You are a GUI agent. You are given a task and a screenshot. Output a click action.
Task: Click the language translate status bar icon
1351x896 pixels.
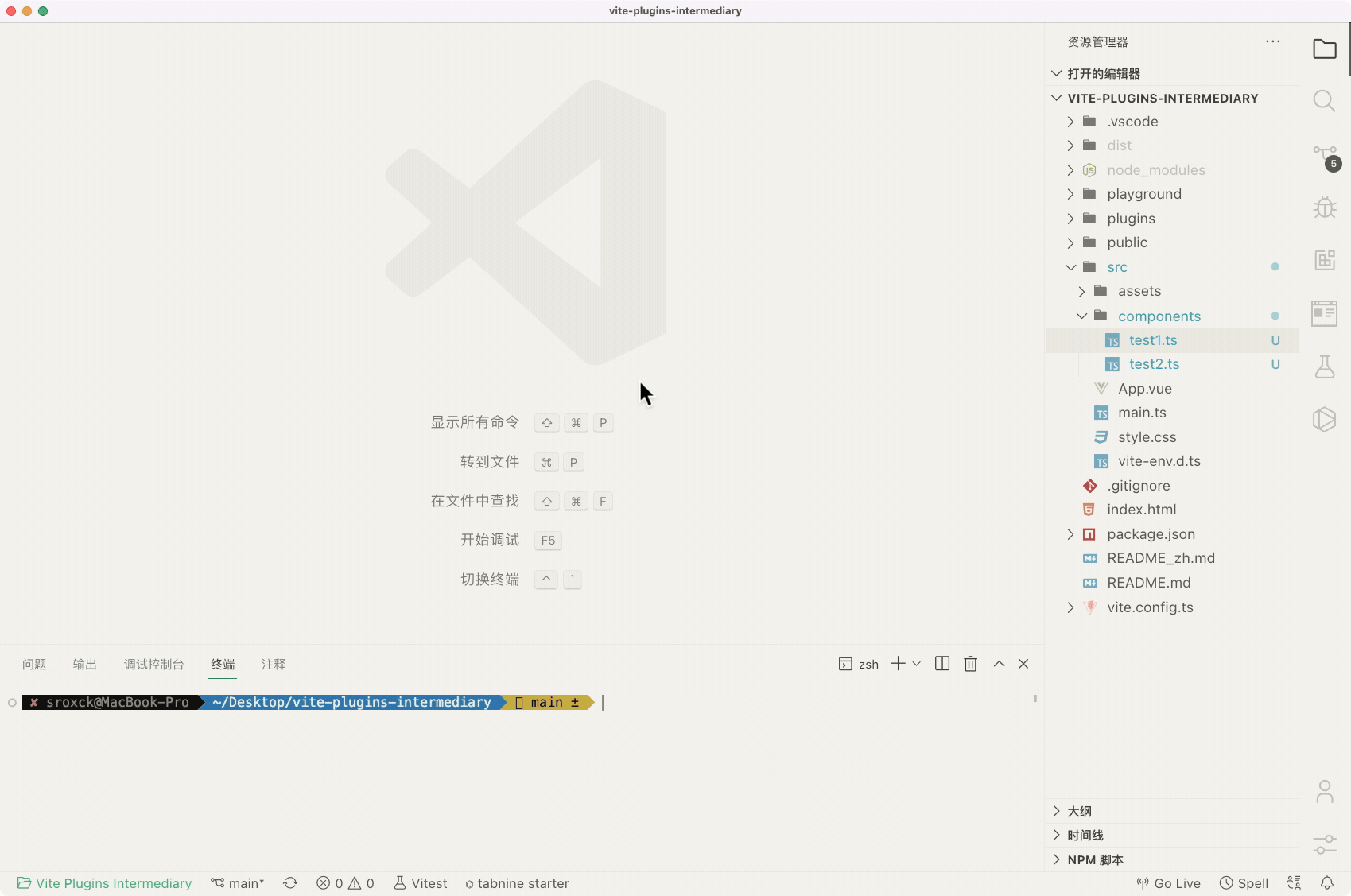coord(1295,883)
